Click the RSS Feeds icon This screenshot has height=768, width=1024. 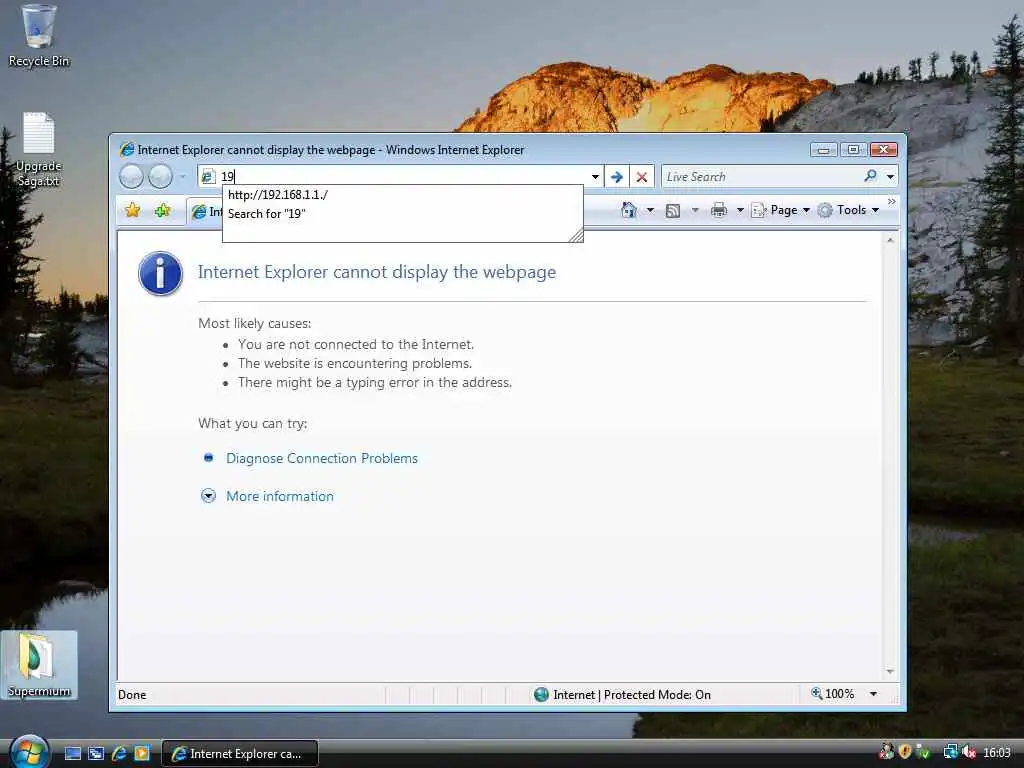673,210
